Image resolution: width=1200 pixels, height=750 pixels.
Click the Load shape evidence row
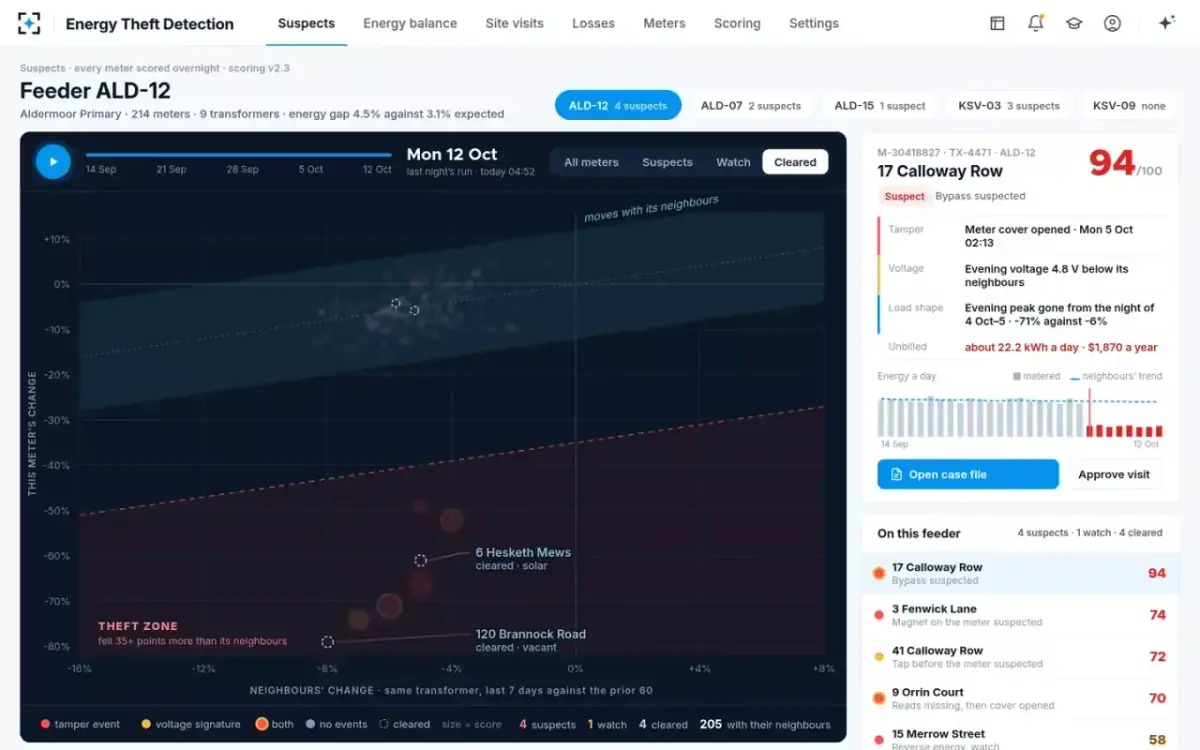pos(1020,314)
